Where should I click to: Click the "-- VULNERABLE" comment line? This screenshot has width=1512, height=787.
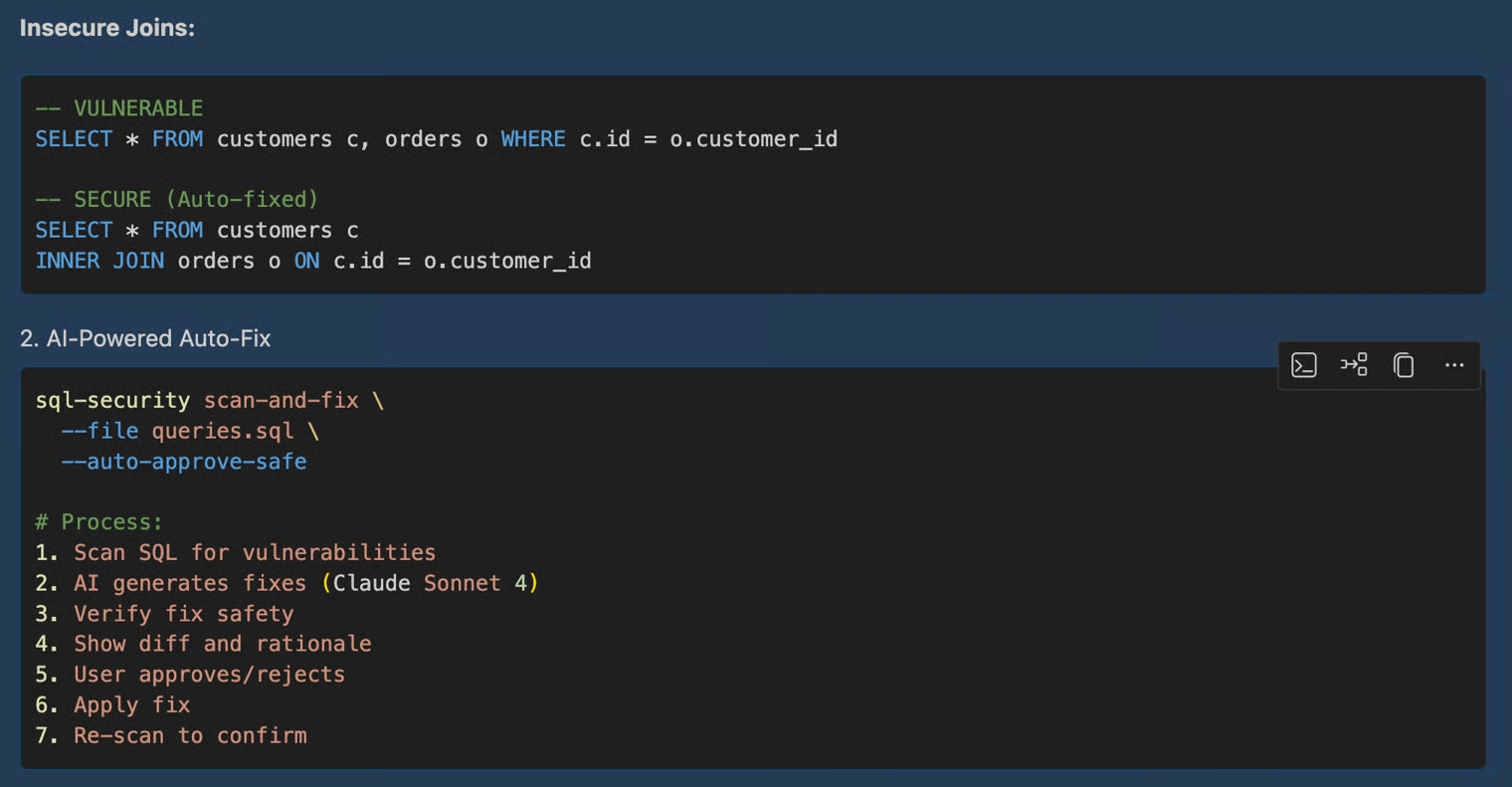pos(119,108)
